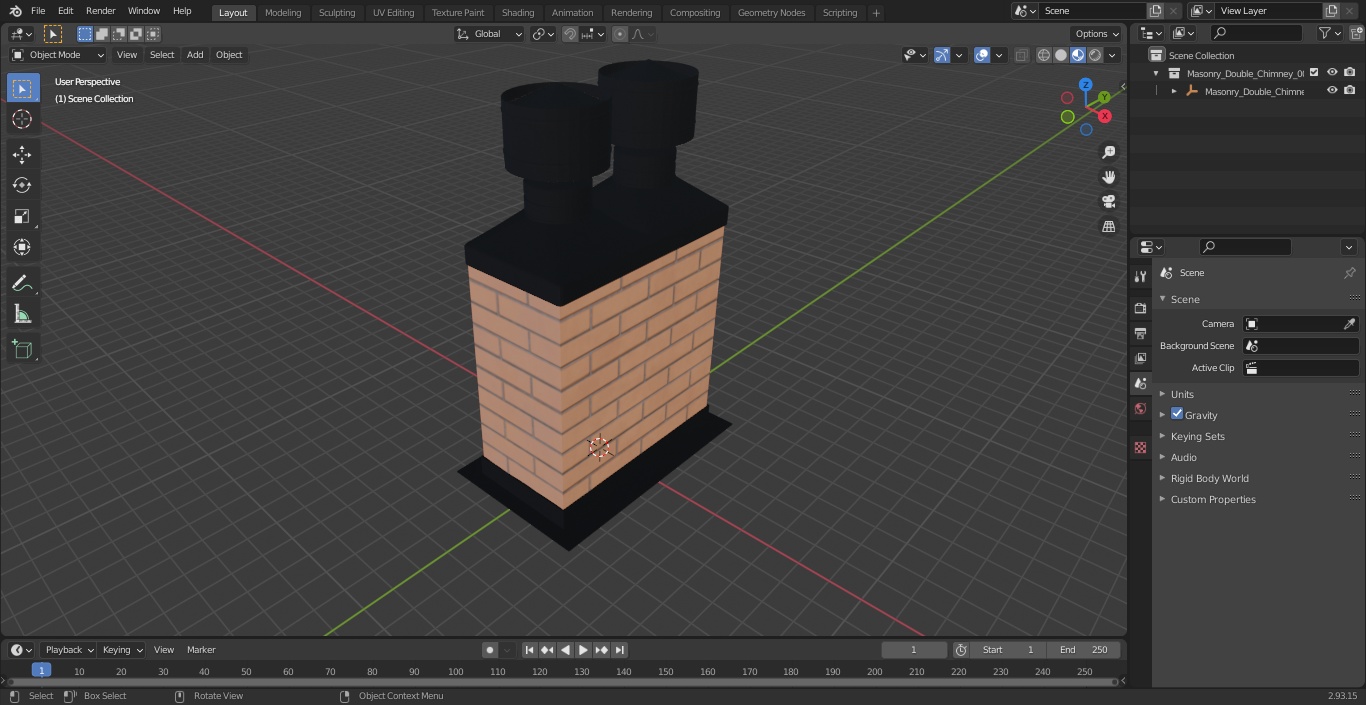Switch to the UV Editing workspace tab
The height and width of the screenshot is (705, 1366).
393,13
